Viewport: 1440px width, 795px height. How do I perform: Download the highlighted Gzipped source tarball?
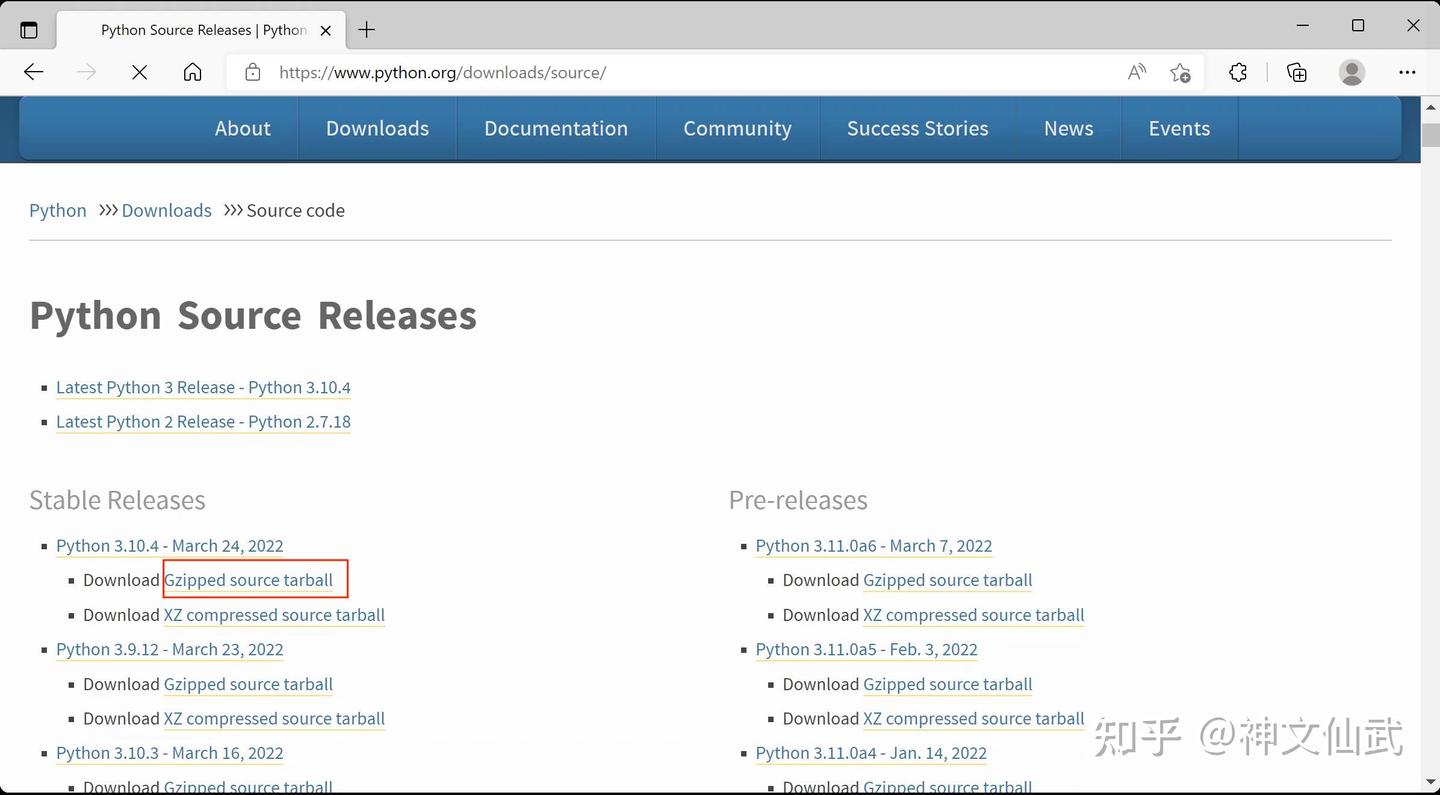(248, 580)
